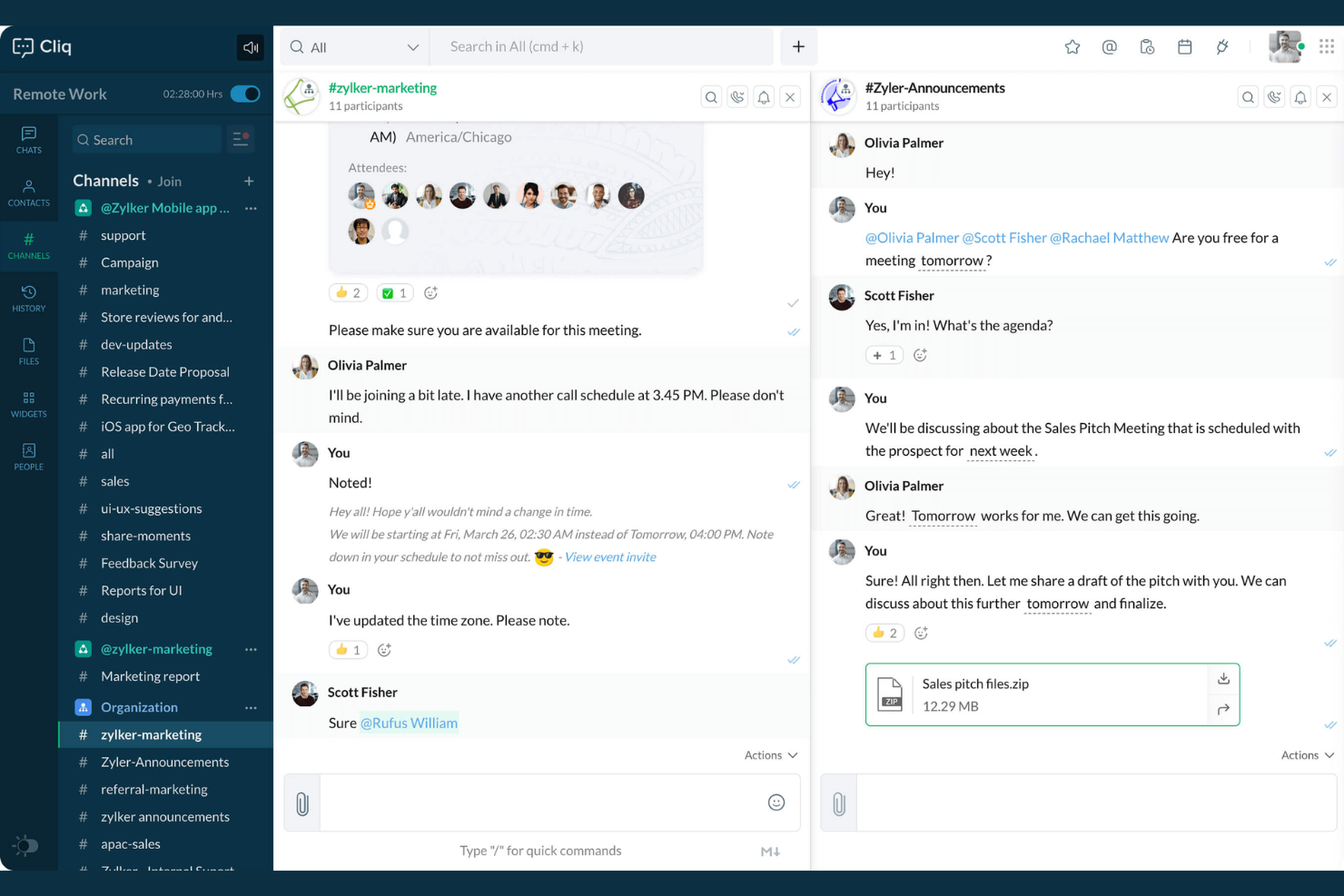Open the reminders clock icon in top bar

[x=1147, y=47]
